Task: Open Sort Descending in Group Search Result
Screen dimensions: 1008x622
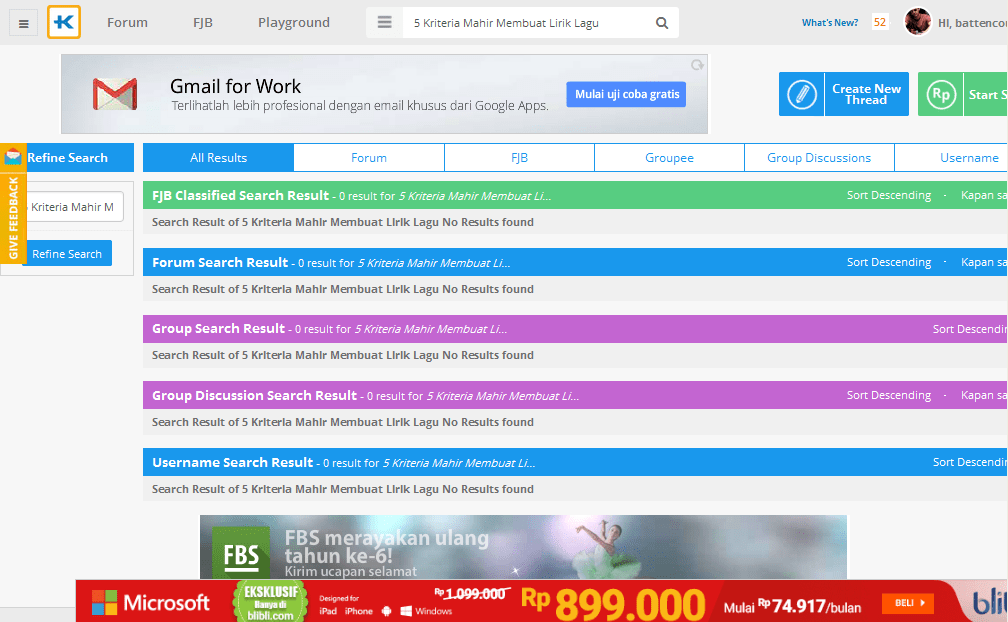Action: tap(969, 329)
